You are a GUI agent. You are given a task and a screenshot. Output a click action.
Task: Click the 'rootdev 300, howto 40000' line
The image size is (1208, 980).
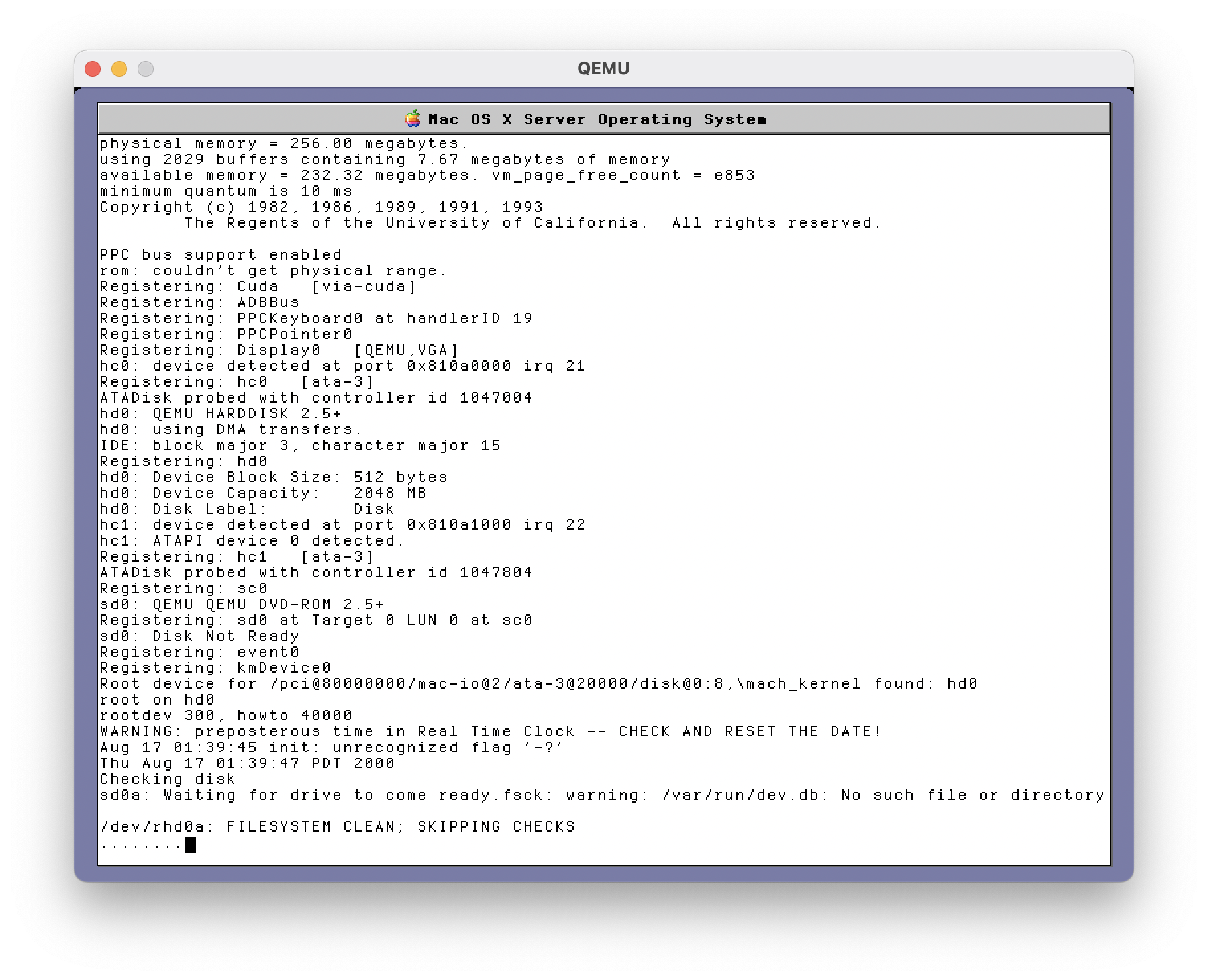coord(226,716)
